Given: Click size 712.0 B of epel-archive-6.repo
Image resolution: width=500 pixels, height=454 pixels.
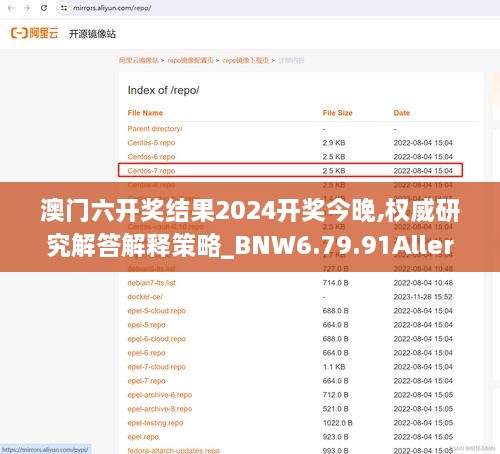Looking at the screenshot, I should click(335, 395).
